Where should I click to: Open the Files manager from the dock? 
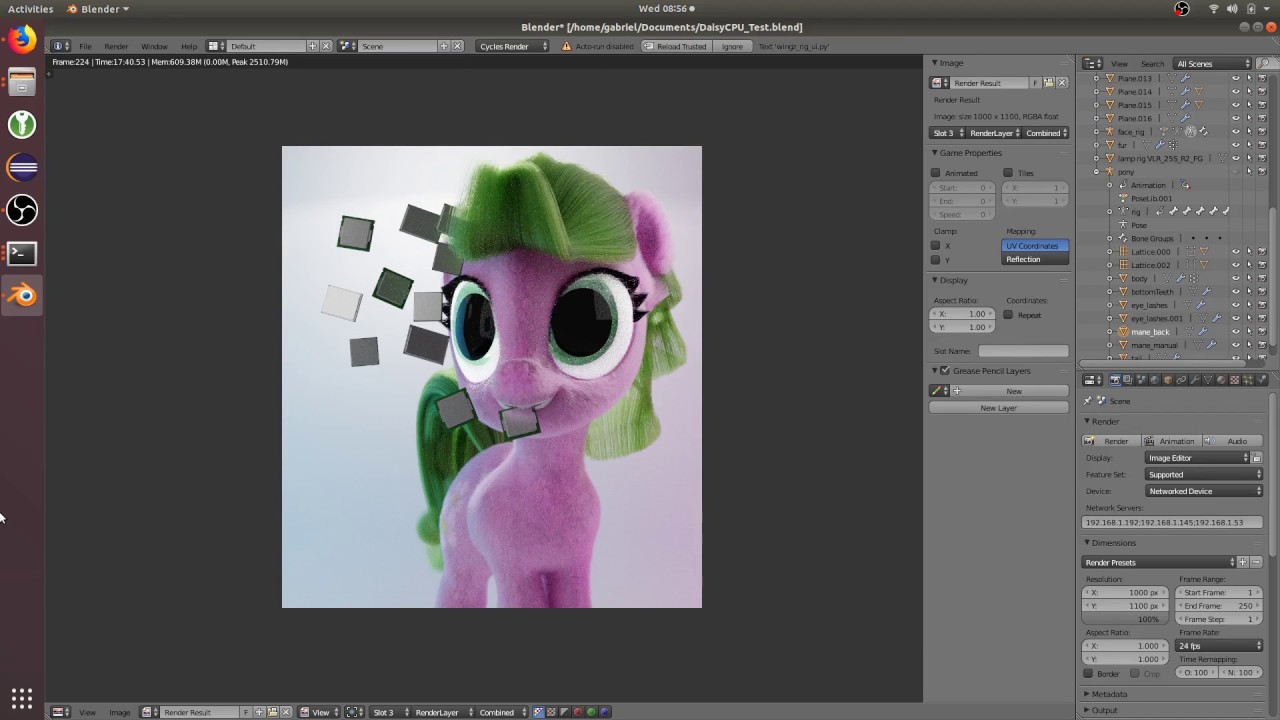(x=22, y=82)
